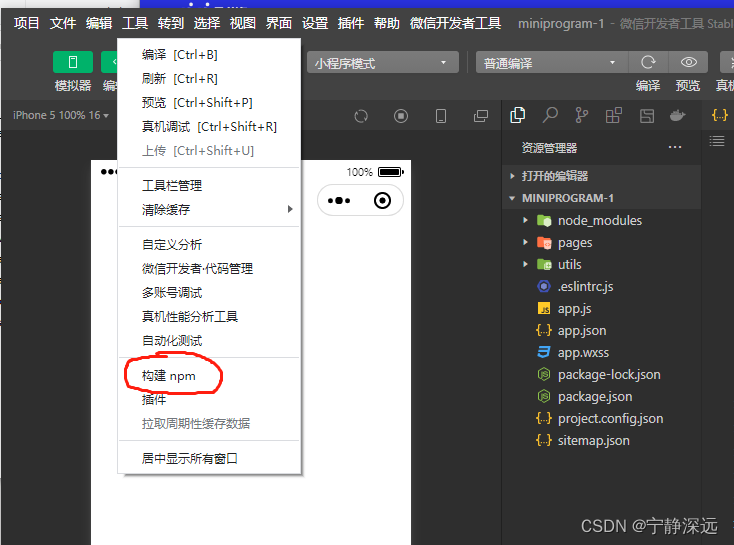Viewport: 734px width, 545px height.
Task: Open the 项目 menu
Action: [26, 23]
